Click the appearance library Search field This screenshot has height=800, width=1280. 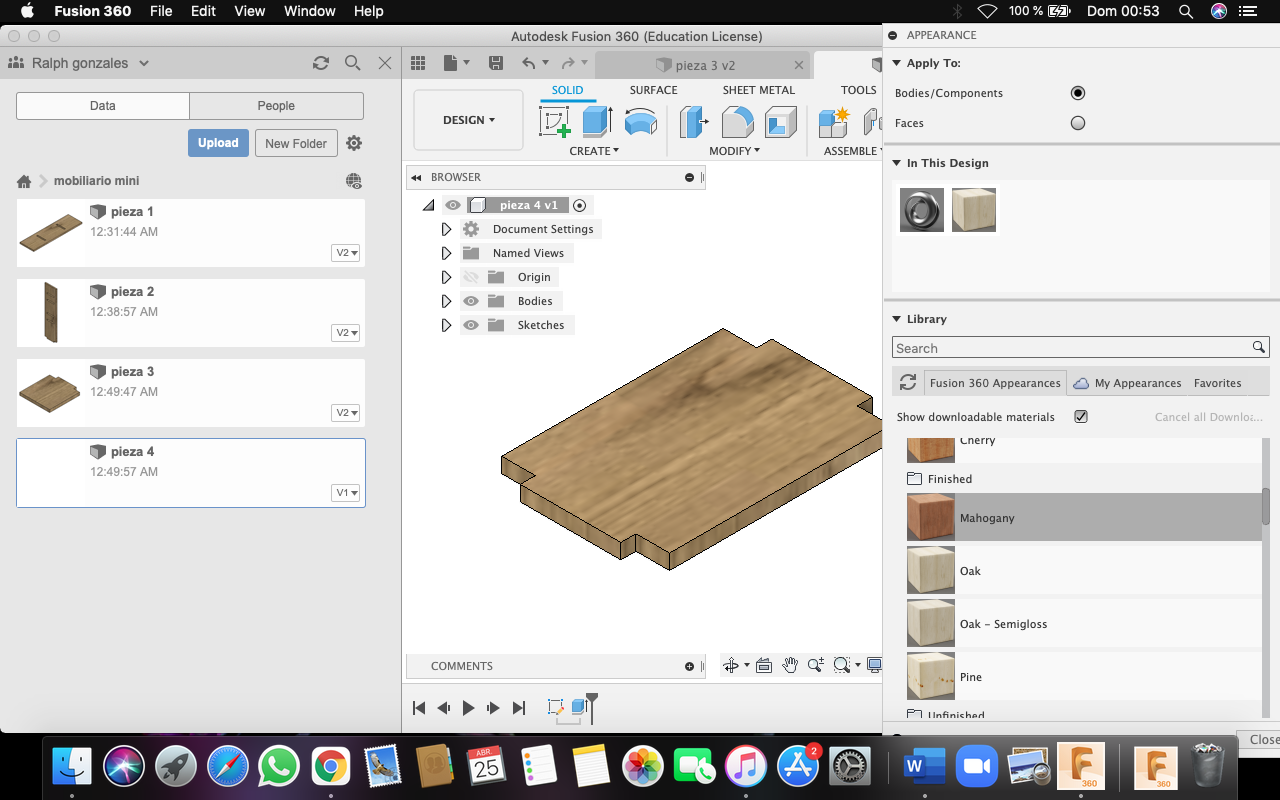[1070, 348]
